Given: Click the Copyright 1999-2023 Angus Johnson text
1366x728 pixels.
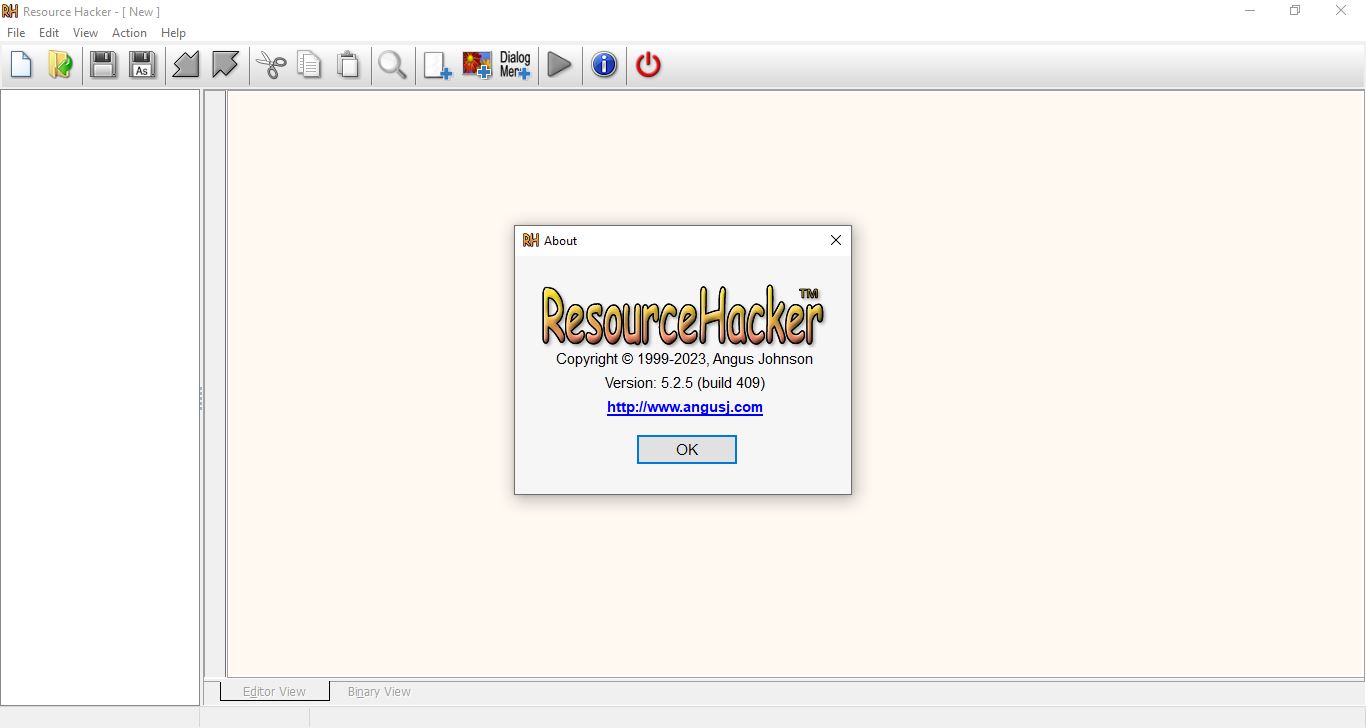Looking at the screenshot, I should (685, 359).
